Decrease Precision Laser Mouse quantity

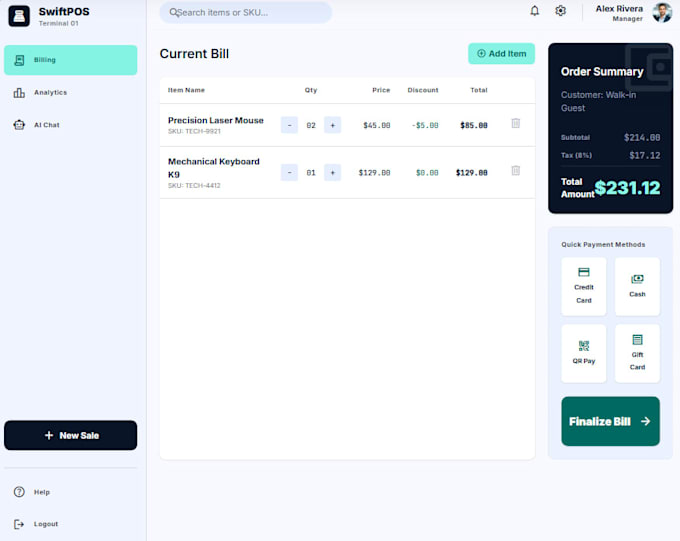289,125
